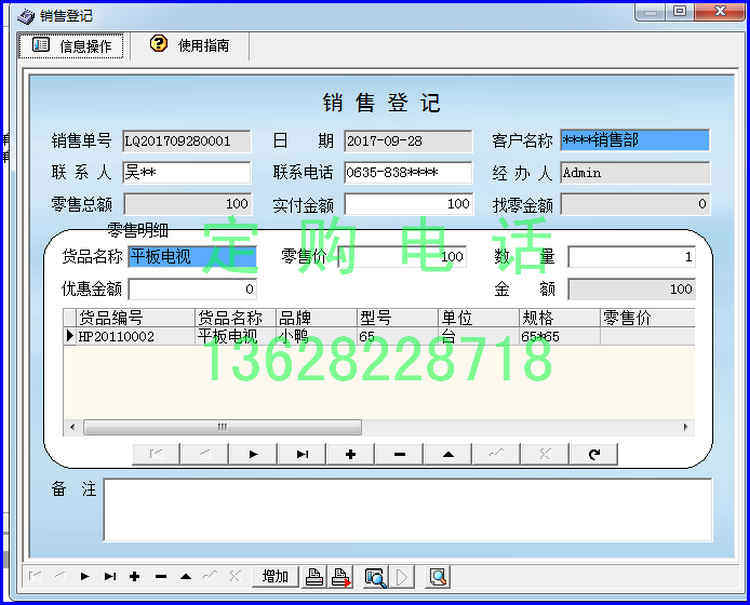Select the HP20110002 cell

point(135,336)
